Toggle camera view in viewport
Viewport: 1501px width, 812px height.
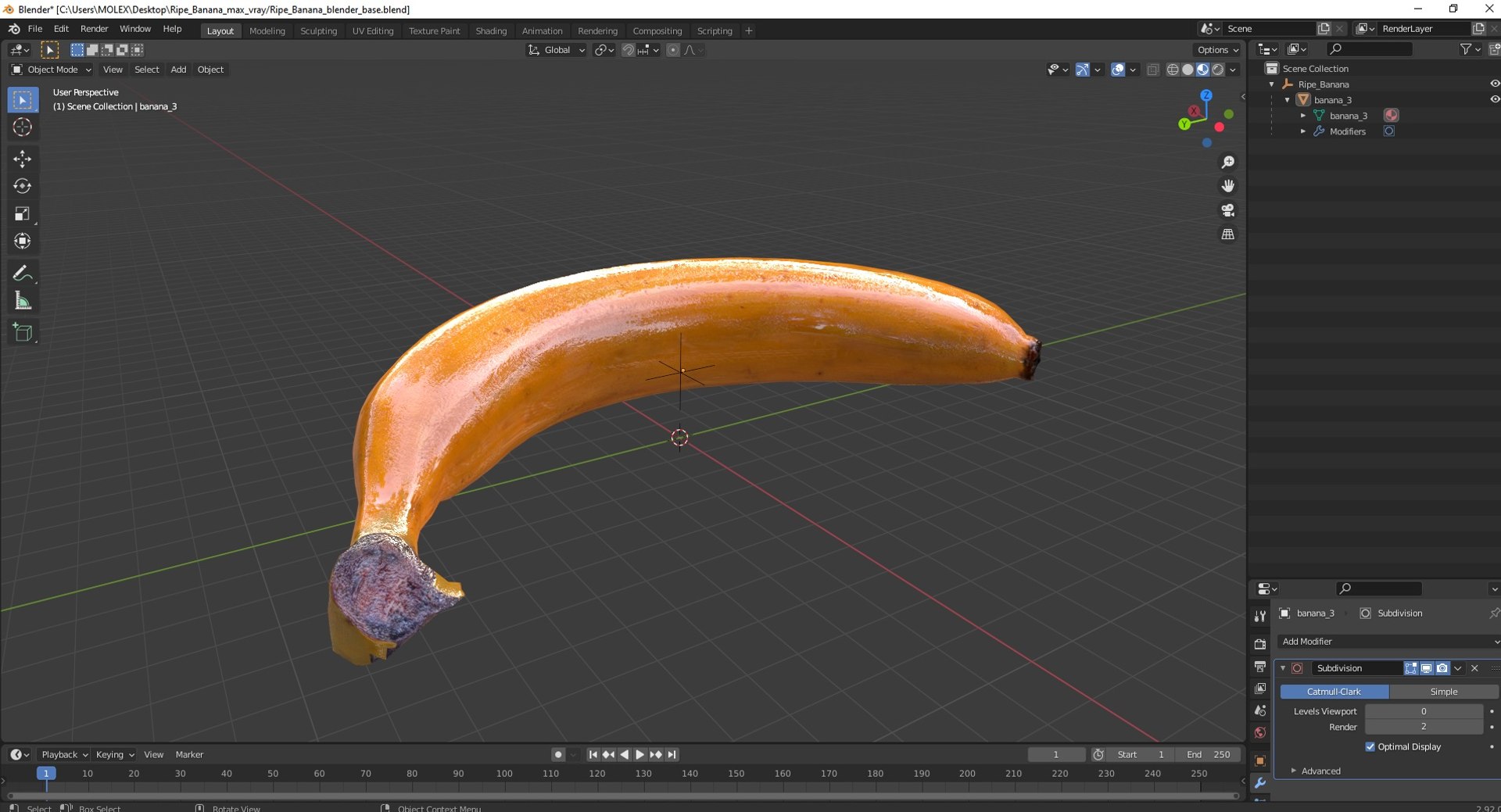coord(1228,210)
